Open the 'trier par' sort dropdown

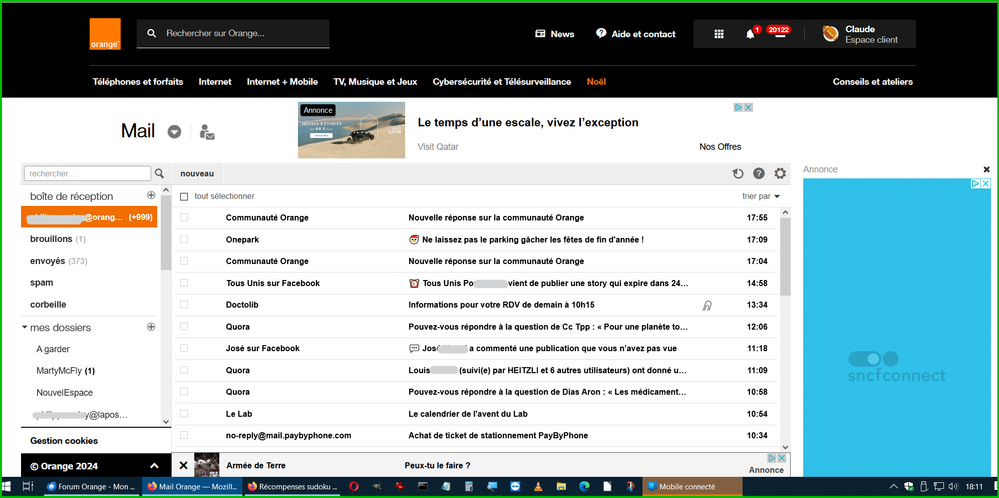pos(762,197)
